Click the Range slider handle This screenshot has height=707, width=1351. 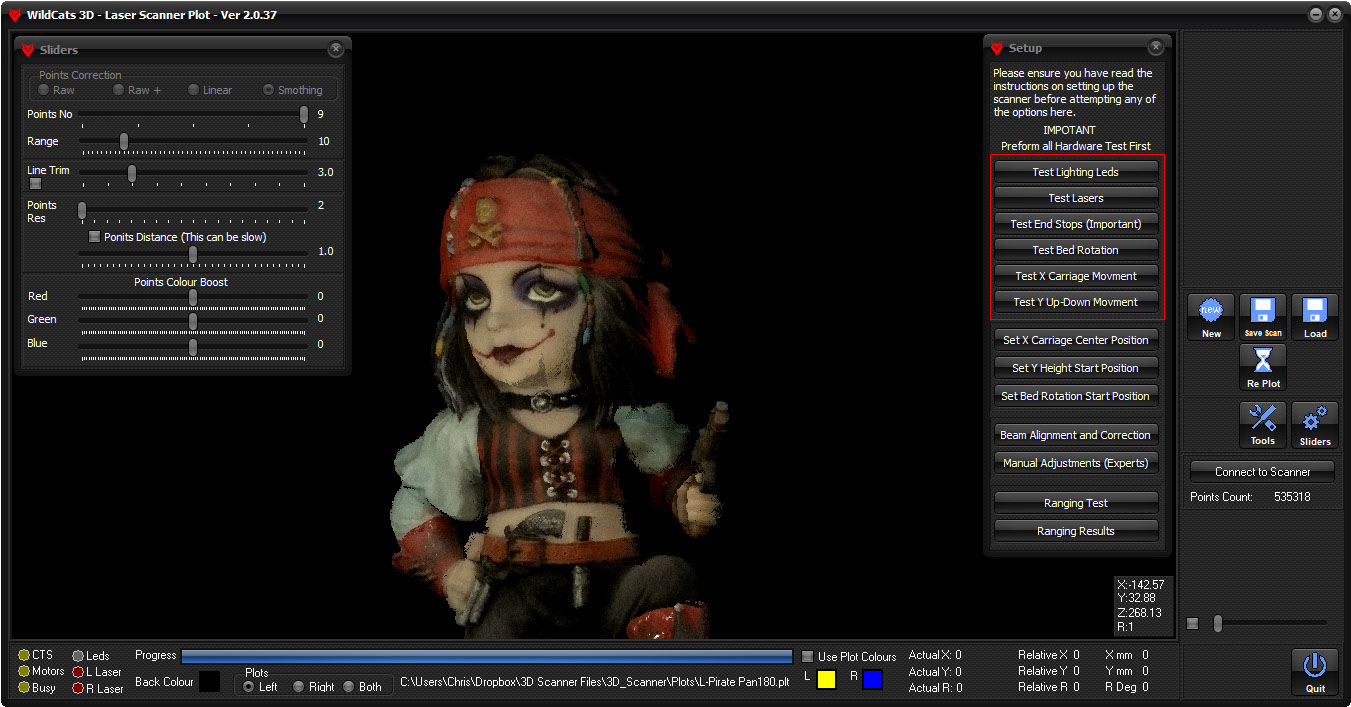124,141
